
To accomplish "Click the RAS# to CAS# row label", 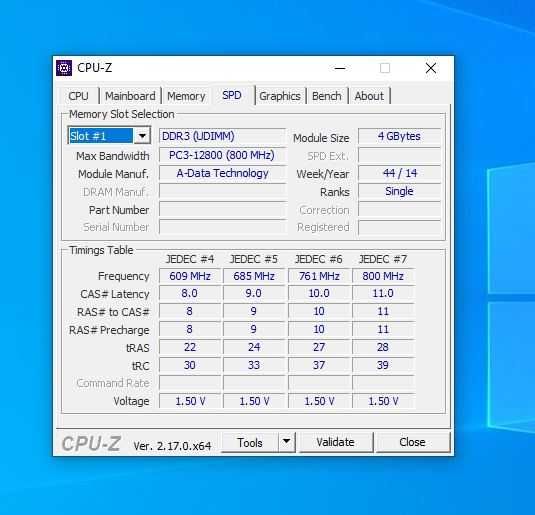I will pos(113,312).
